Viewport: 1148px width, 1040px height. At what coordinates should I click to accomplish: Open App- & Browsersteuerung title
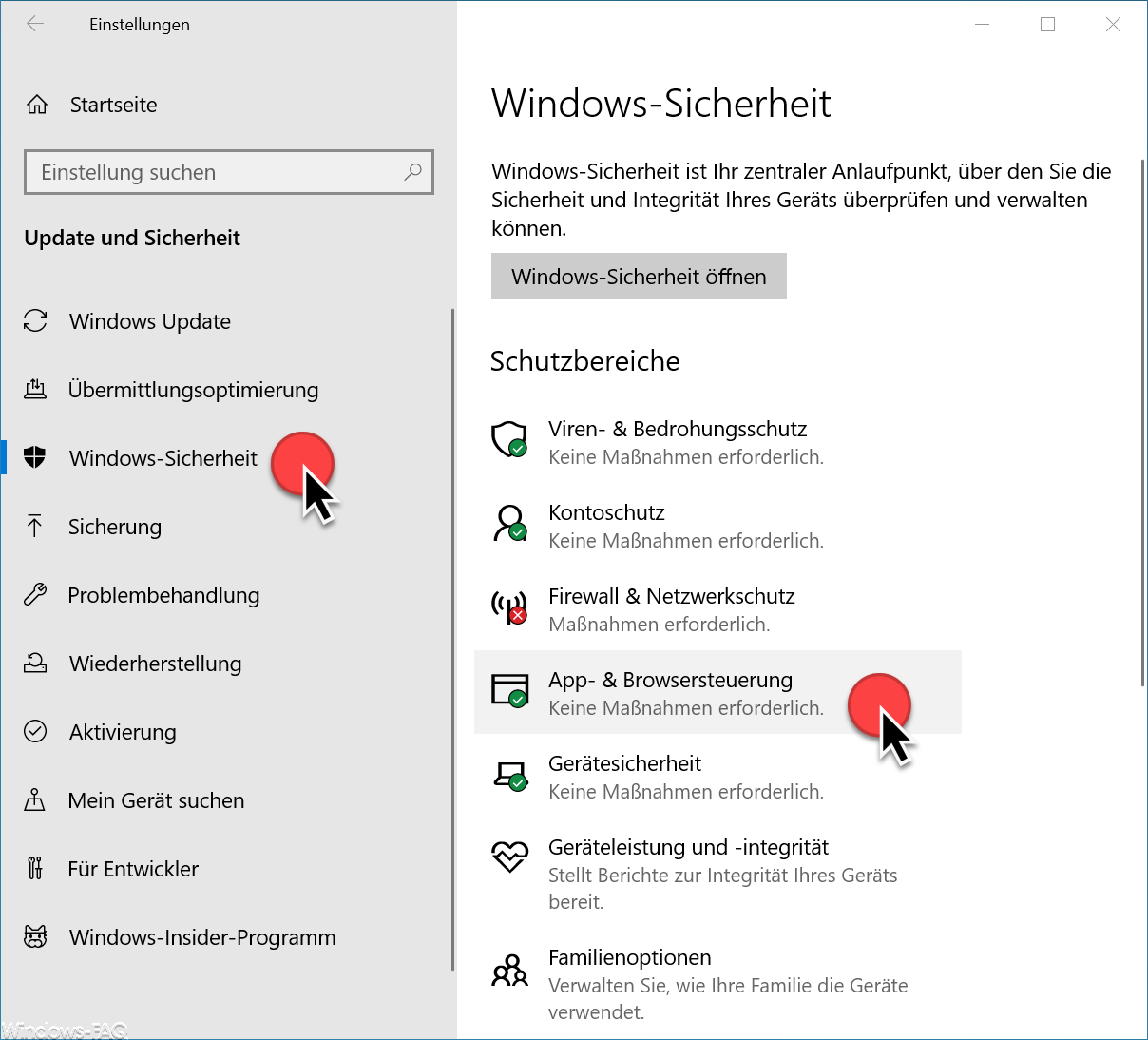pyautogui.click(x=670, y=680)
